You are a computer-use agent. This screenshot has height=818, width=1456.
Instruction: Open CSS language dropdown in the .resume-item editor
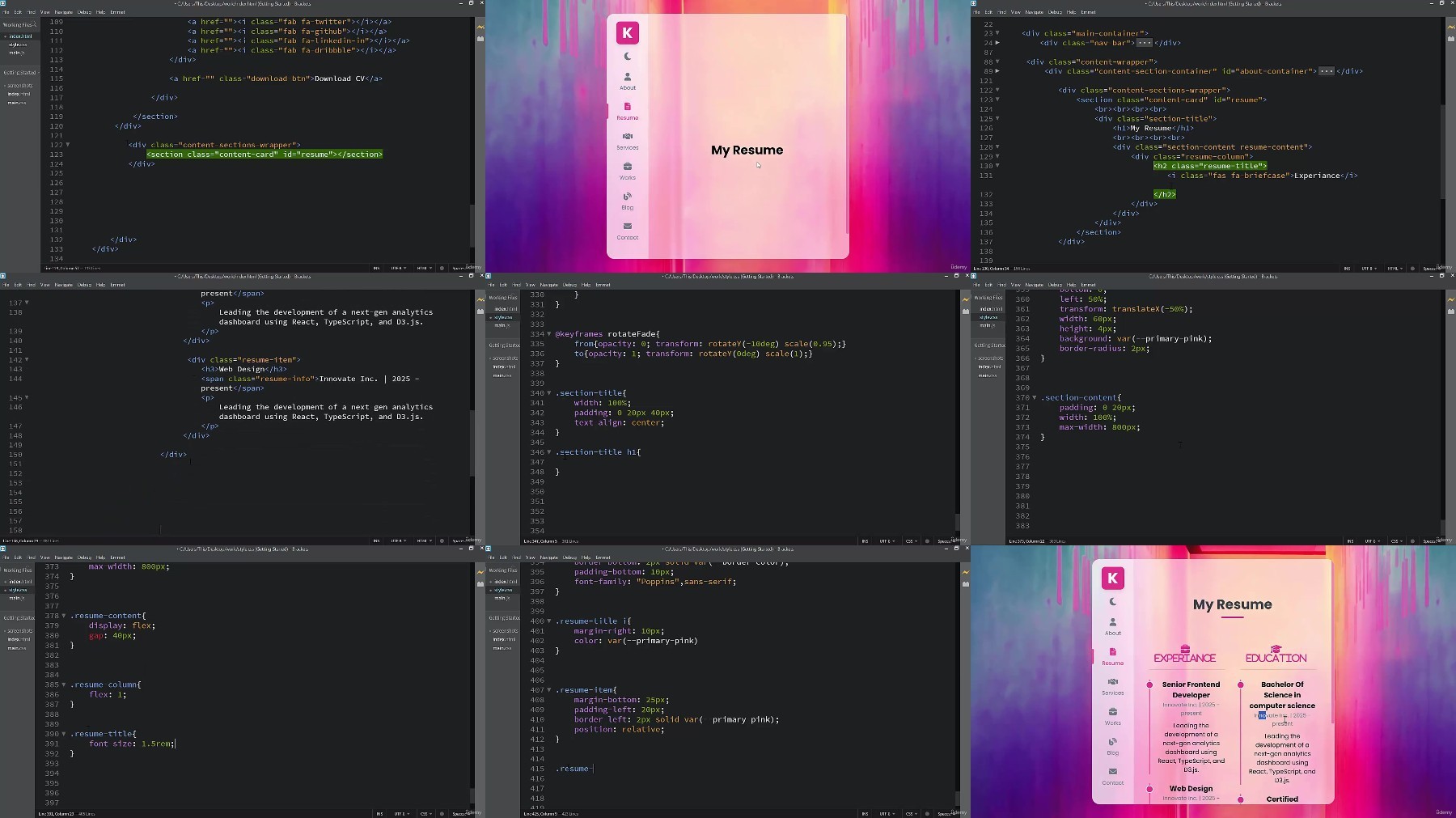(x=911, y=813)
